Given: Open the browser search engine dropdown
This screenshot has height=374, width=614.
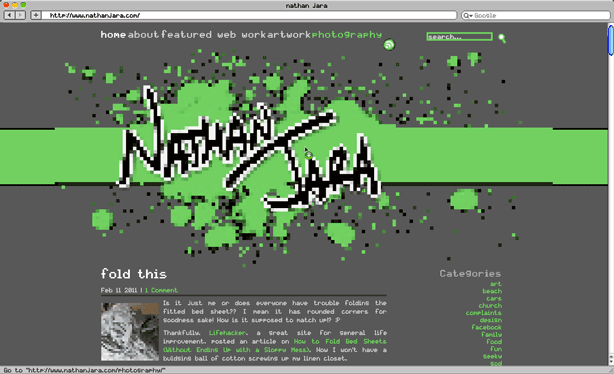Looking at the screenshot, I should pos(468,16).
